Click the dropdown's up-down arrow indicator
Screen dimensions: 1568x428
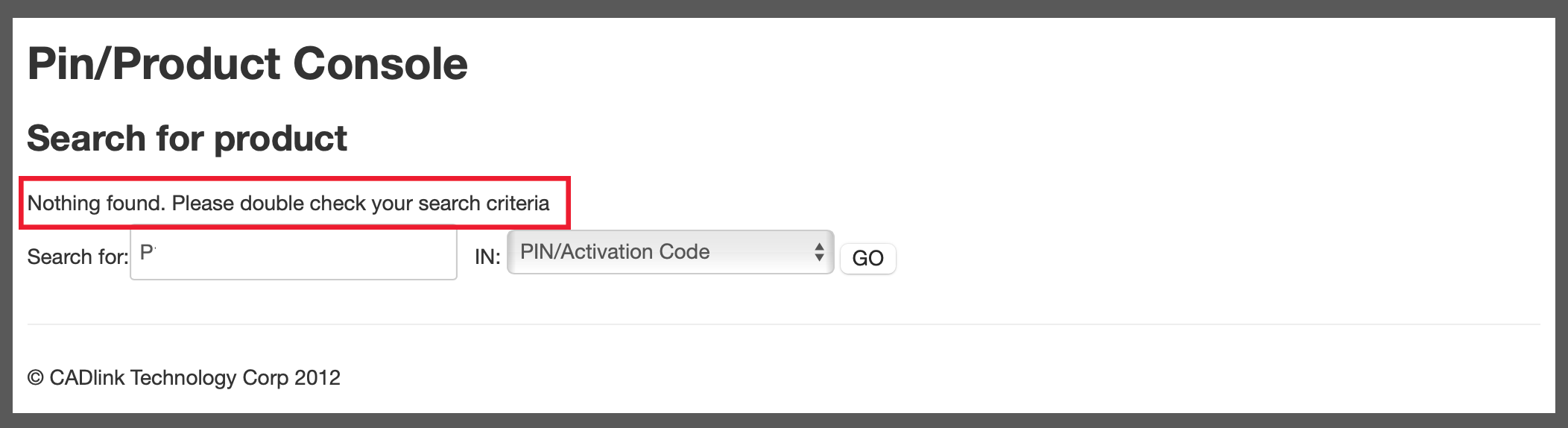coord(819,252)
